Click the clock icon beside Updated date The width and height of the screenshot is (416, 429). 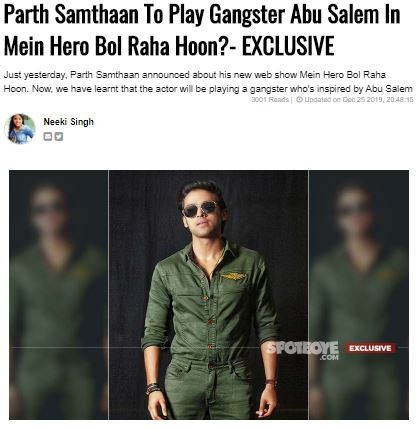[299, 99]
